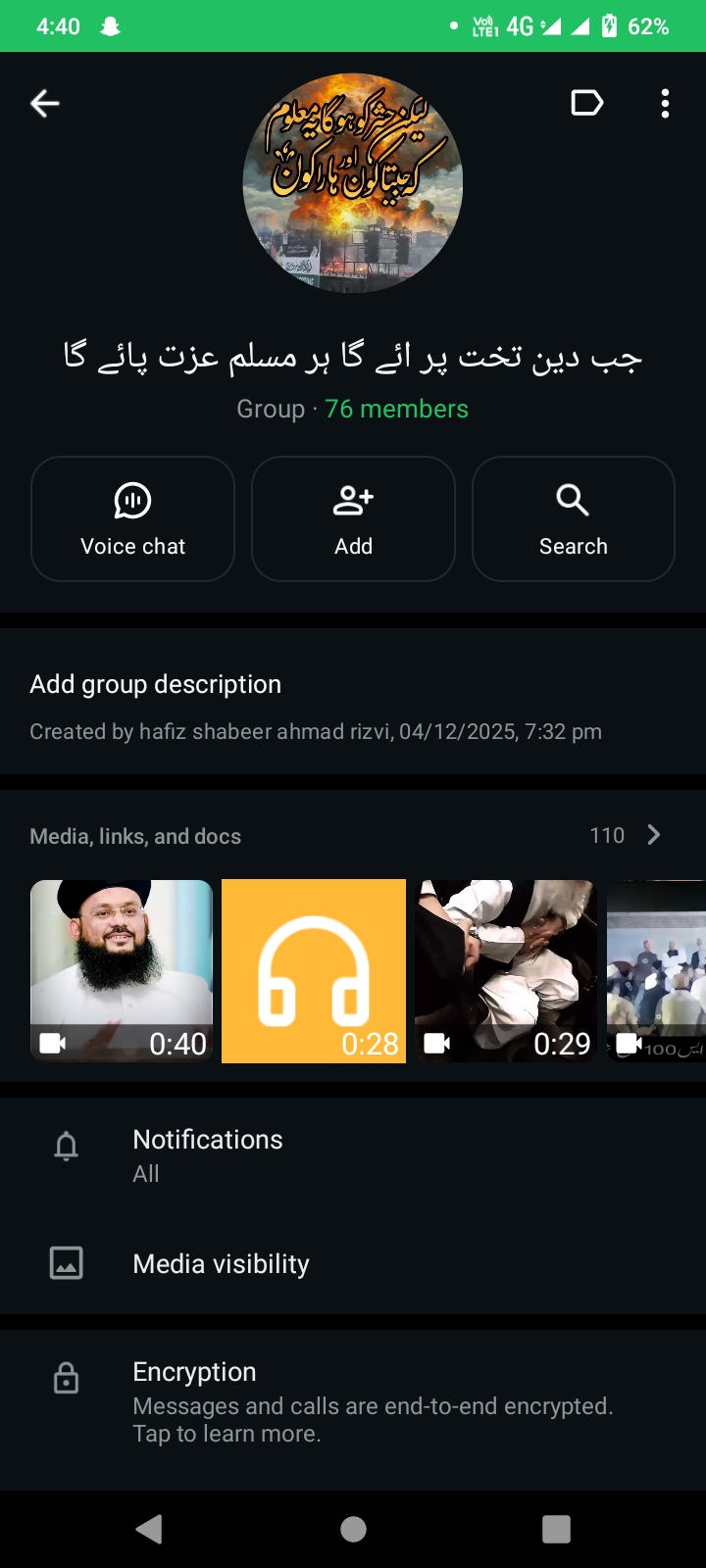This screenshot has width=706, height=1568.
Task: Tap Add group description
Action: 156,684
